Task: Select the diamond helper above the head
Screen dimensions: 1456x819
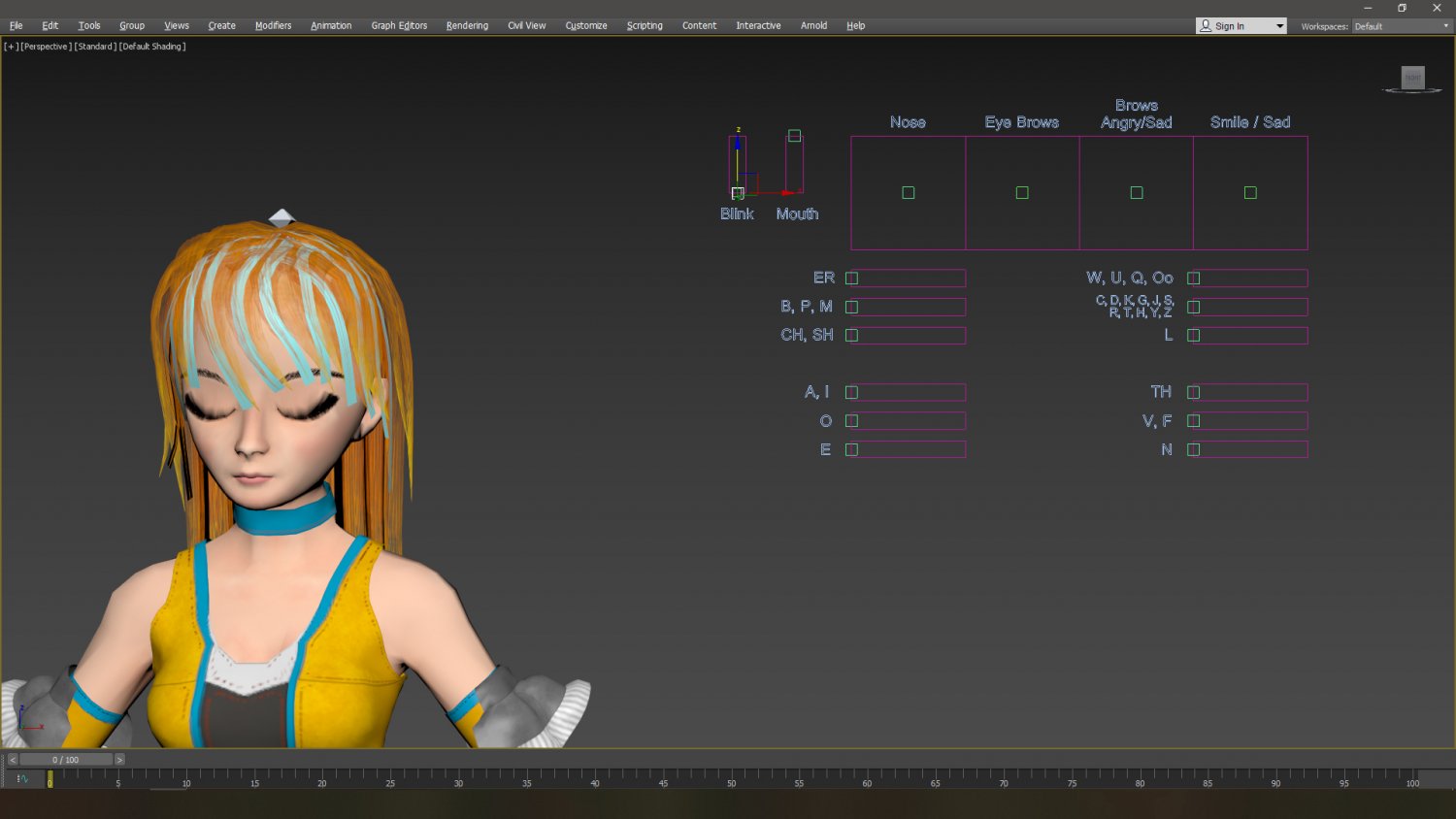Action: [x=281, y=217]
